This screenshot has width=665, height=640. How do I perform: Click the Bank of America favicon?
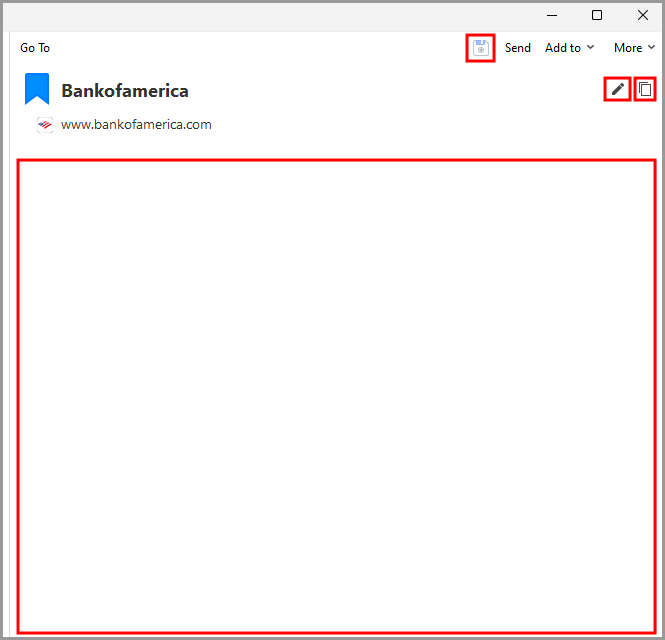click(x=45, y=125)
